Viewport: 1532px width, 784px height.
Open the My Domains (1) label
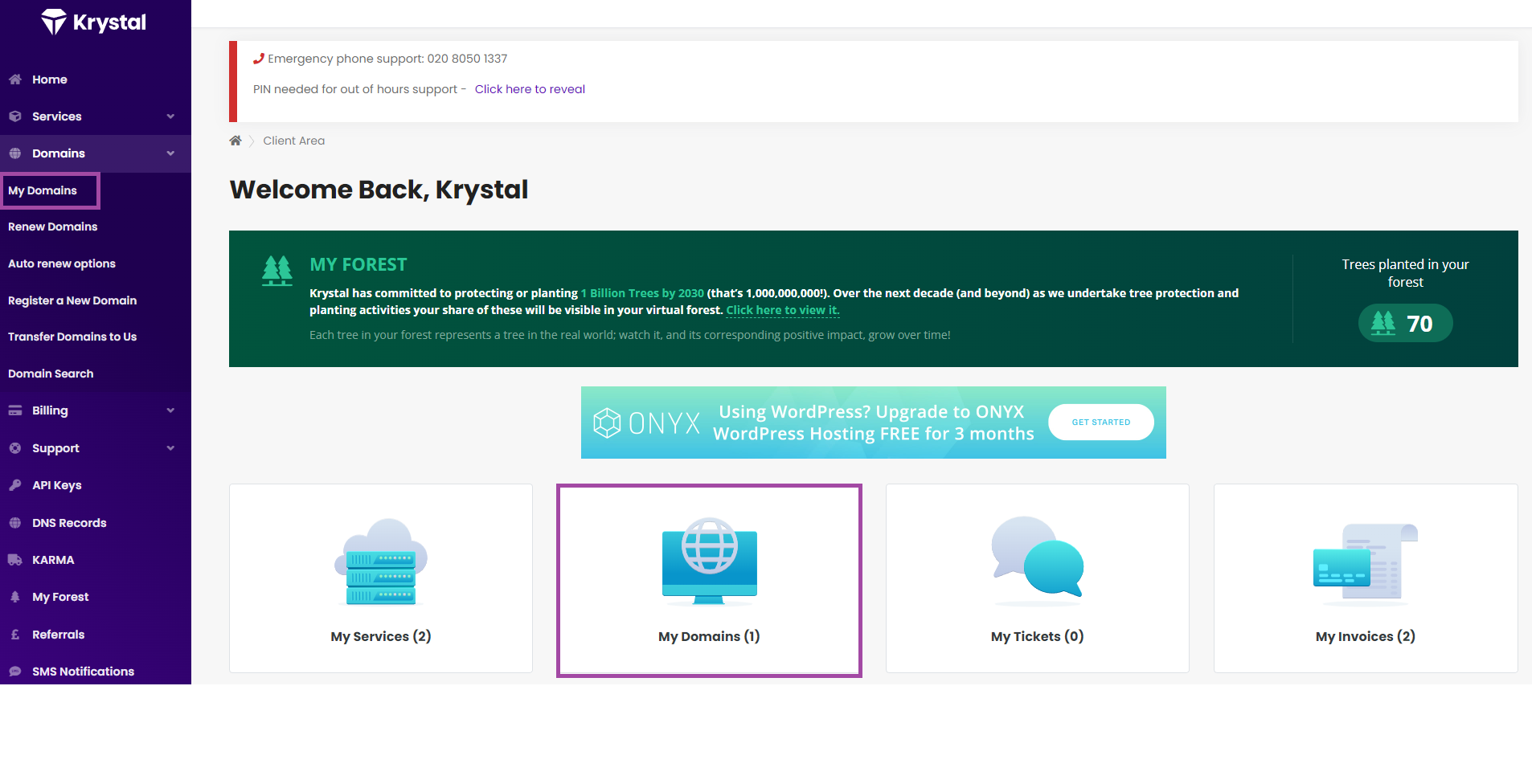pyautogui.click(x=709, y=636)
